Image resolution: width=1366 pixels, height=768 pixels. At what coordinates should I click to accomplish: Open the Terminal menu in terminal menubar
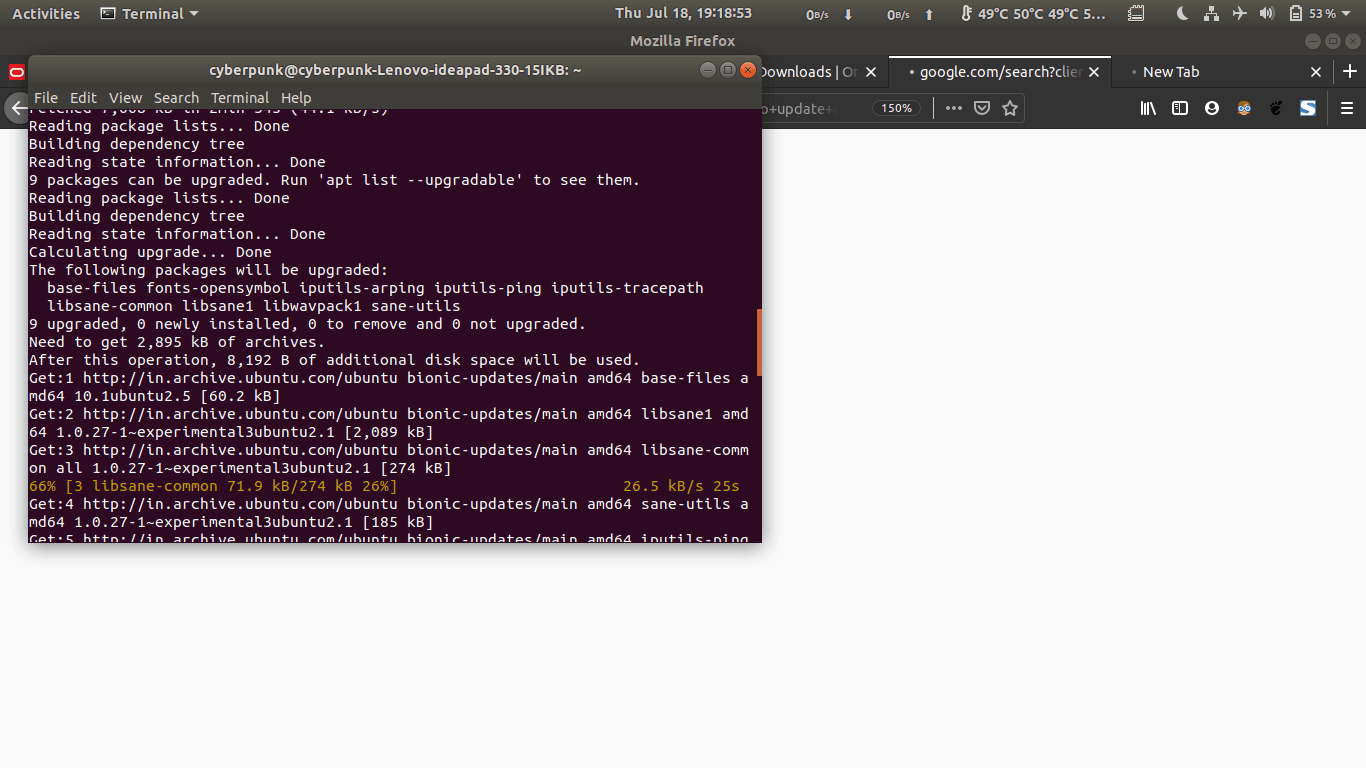pyautogui.click(x=240, y=98)
